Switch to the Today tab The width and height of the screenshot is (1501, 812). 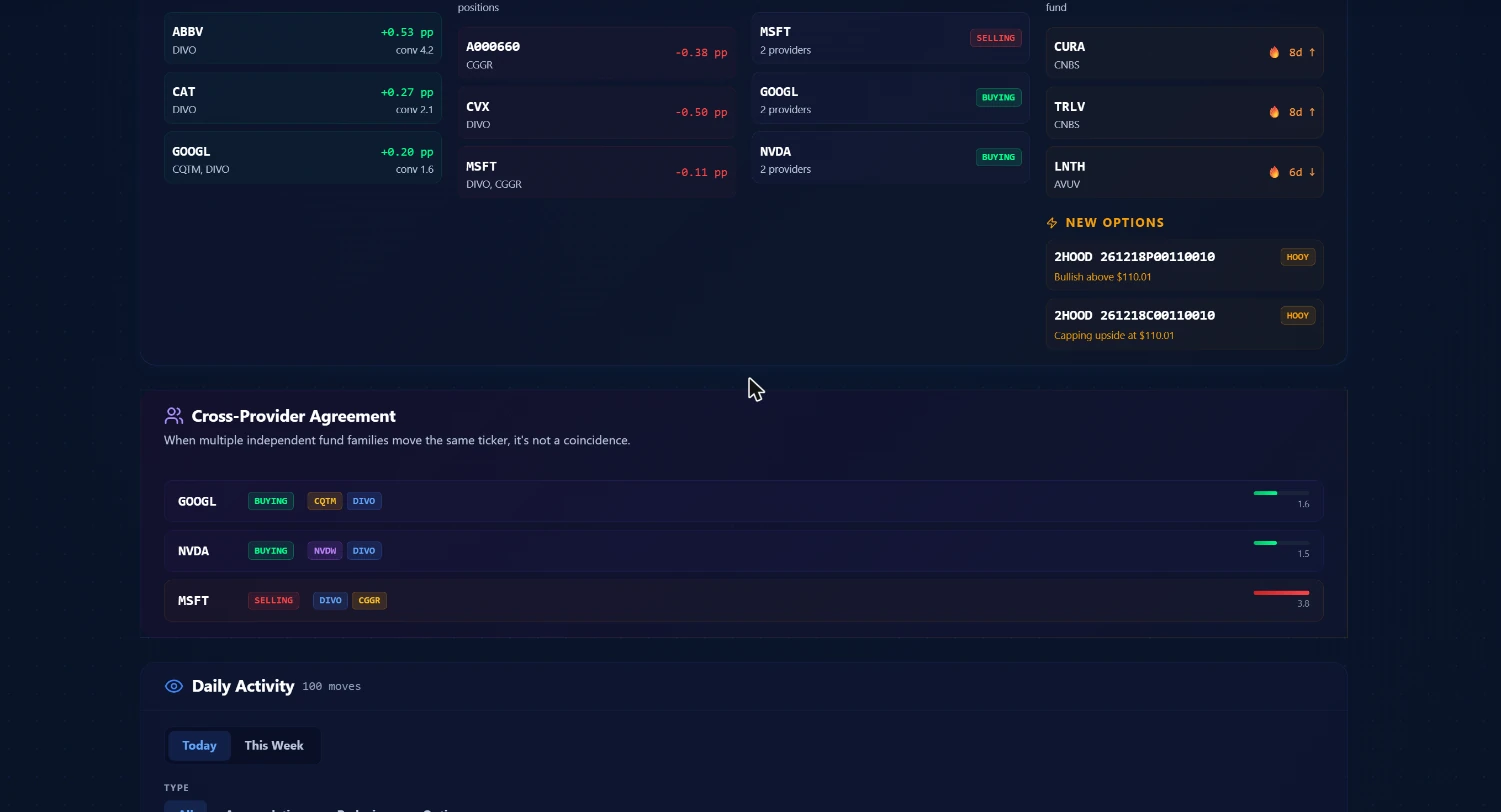coord(199,745)
